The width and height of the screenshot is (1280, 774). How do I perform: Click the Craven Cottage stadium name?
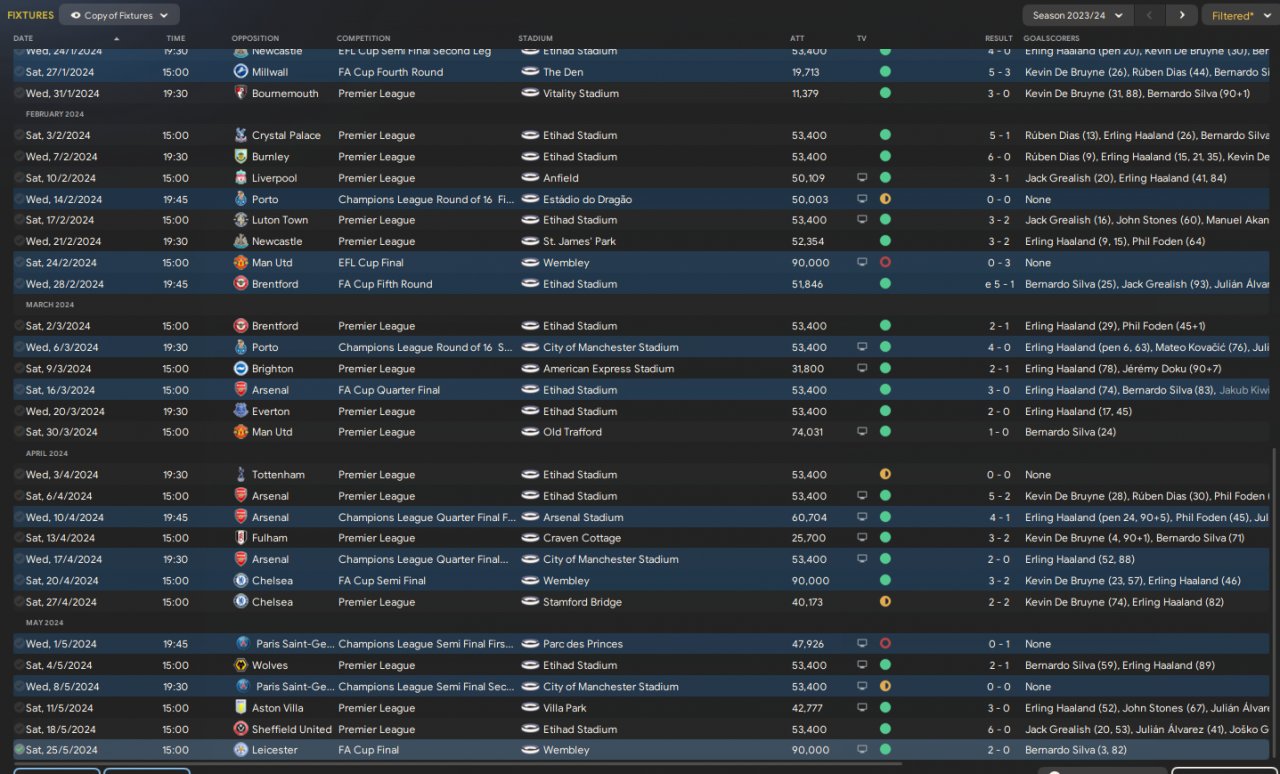[582, 538]
